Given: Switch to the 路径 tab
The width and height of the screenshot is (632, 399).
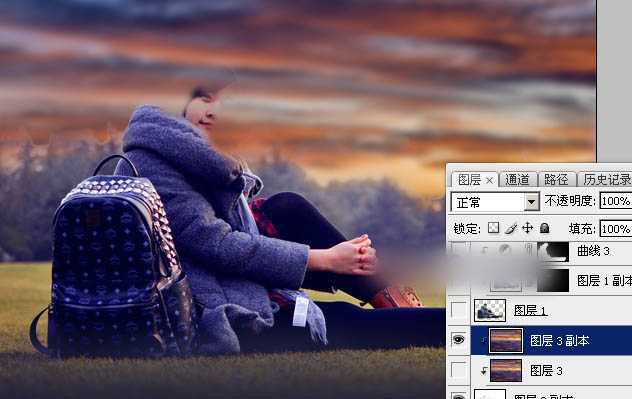Looking at the screenshot, I should (556, 180).
